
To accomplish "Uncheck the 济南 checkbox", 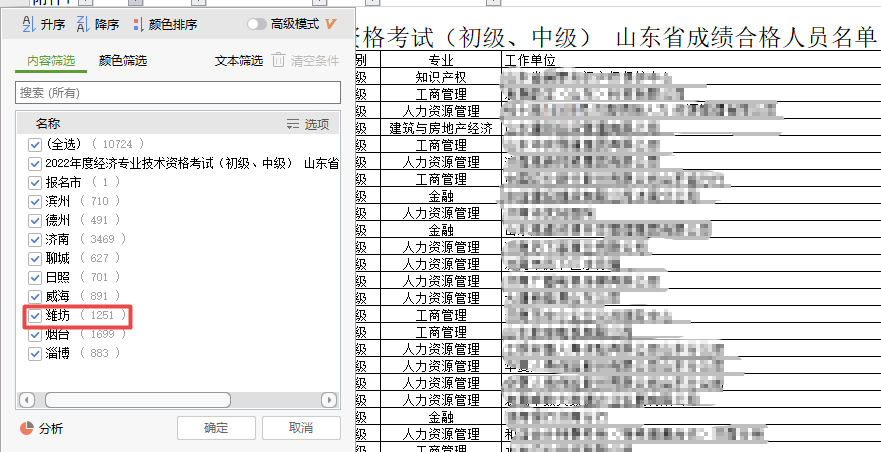I will pyautogui.click(x=35, y=240).
